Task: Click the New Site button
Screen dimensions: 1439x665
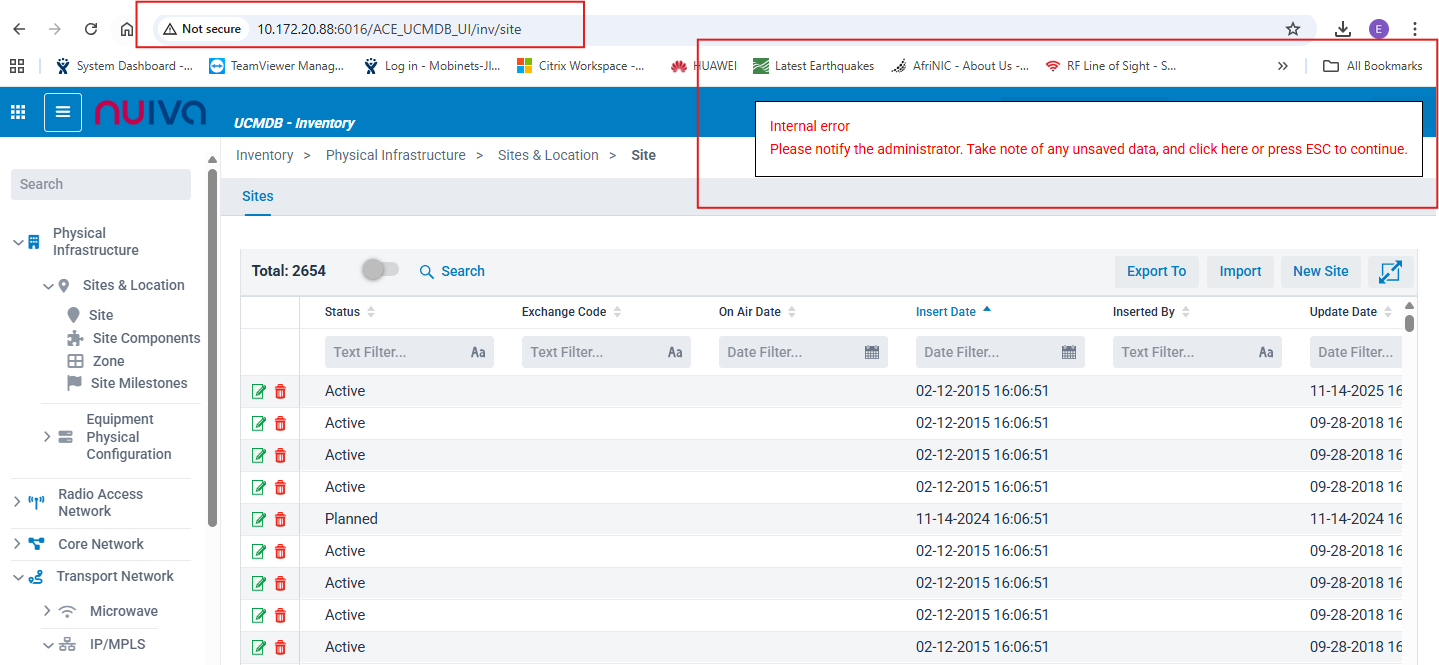Action: [x=1320, y=271]
